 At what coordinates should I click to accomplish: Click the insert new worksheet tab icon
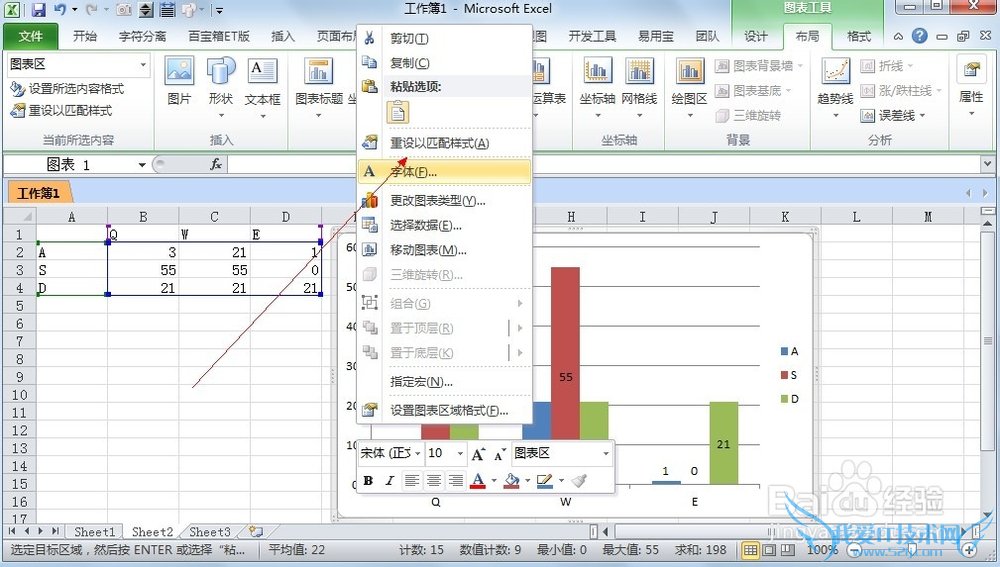[256, 531]
